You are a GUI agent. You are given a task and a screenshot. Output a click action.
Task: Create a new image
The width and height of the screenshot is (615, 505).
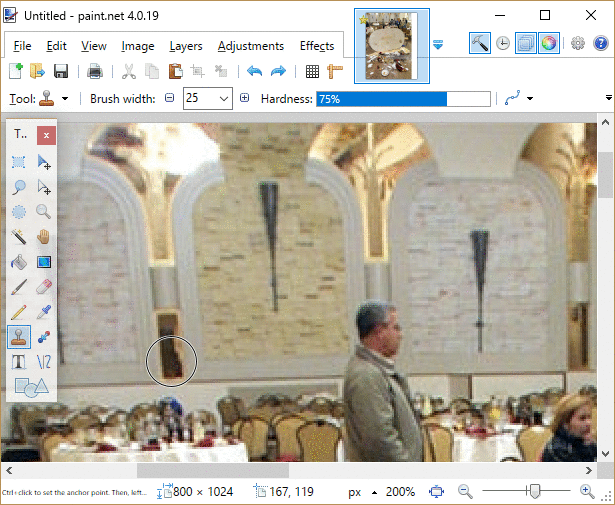(x=16, y=71)
